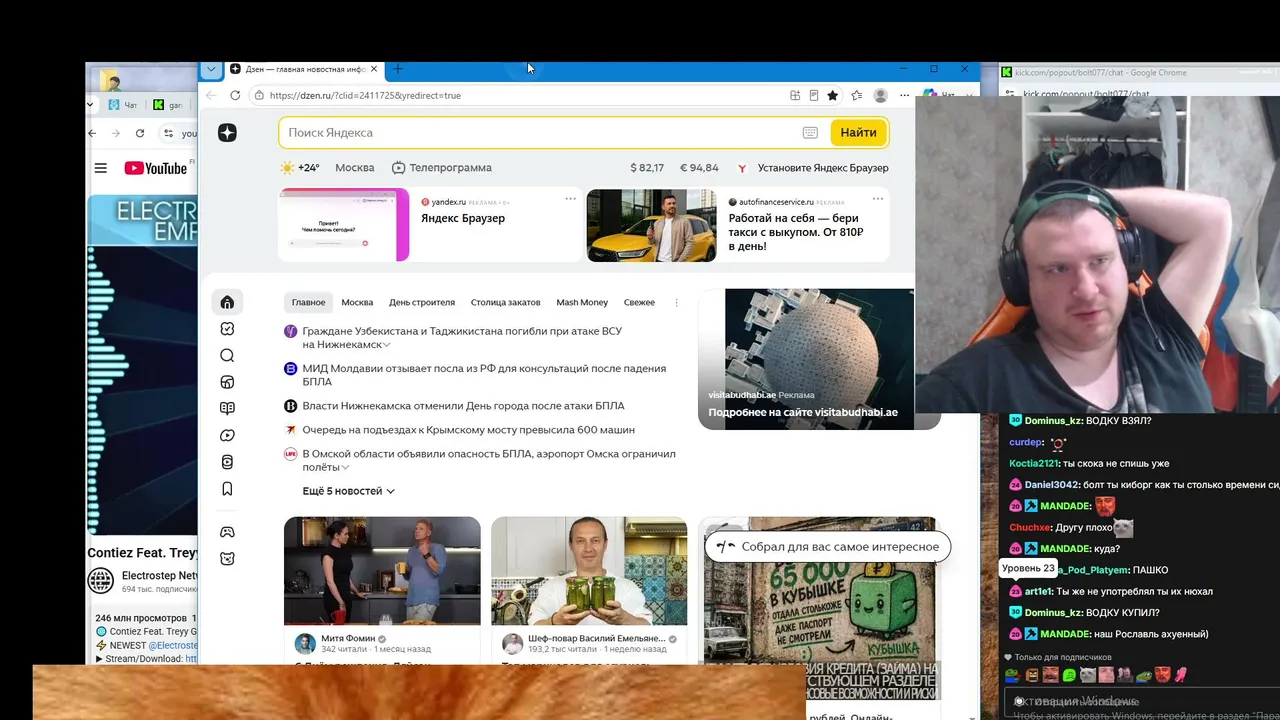Click the extensions icon in address bar
This screenshot has width=1280, height=720.
coord(795,95)
